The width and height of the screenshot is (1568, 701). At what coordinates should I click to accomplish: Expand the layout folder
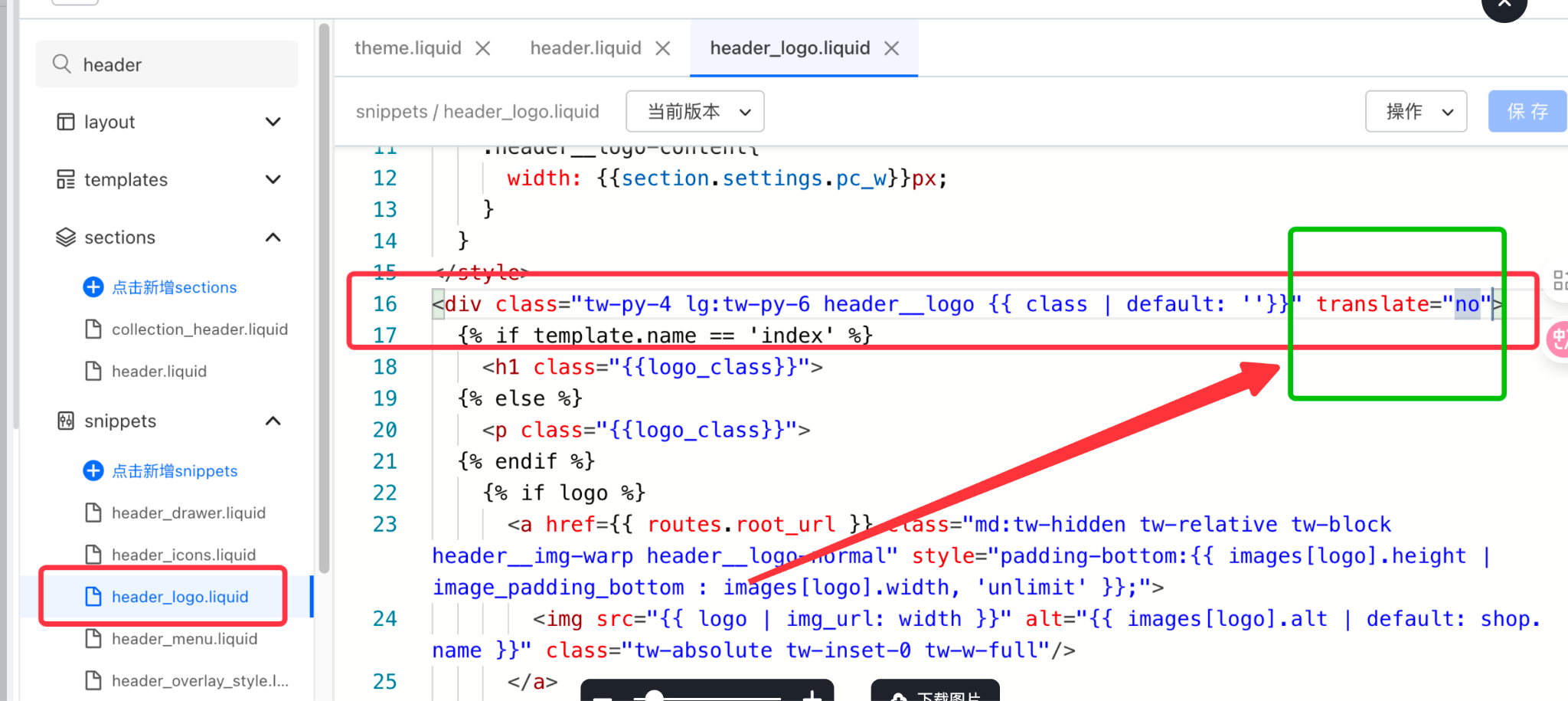point(273,122)
